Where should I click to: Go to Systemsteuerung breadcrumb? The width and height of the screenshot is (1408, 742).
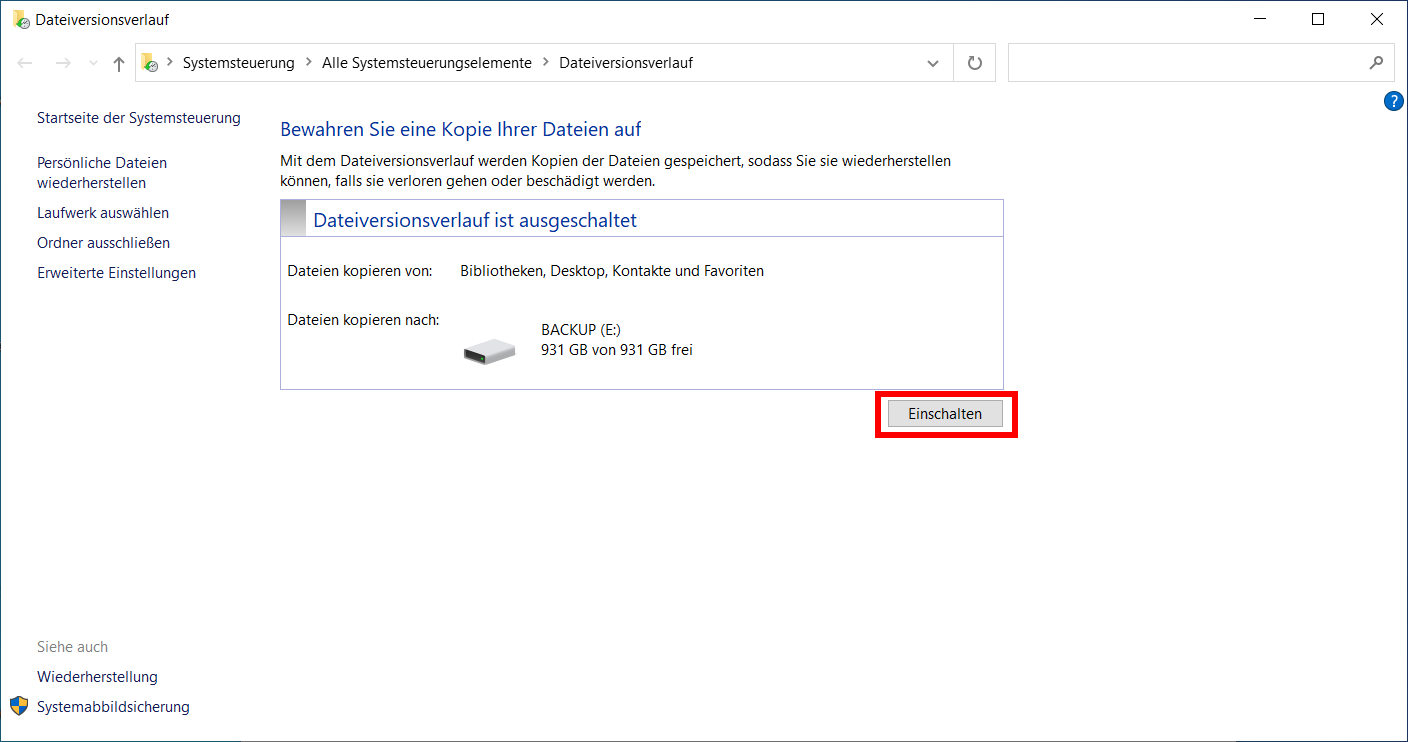click(x=239, y=62)
